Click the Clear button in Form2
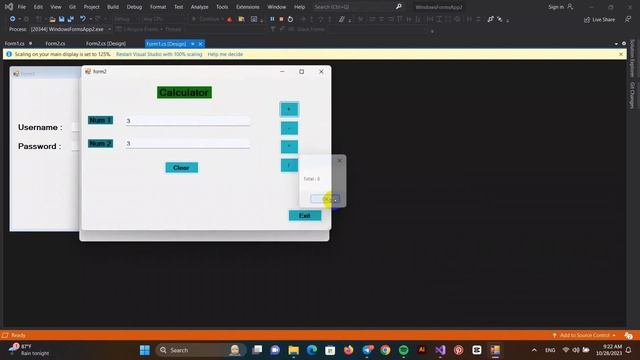The image size is (640, 360). pos(182,168)
